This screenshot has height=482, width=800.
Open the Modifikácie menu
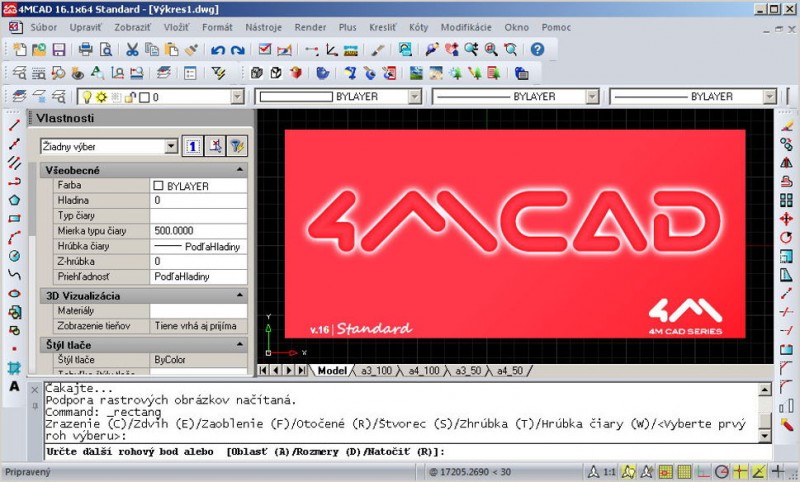tap(466, 28)
